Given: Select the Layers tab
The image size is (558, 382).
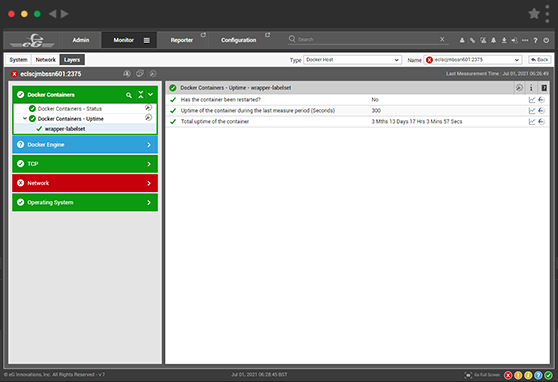Looking at the screenshot, I should 72,60.
